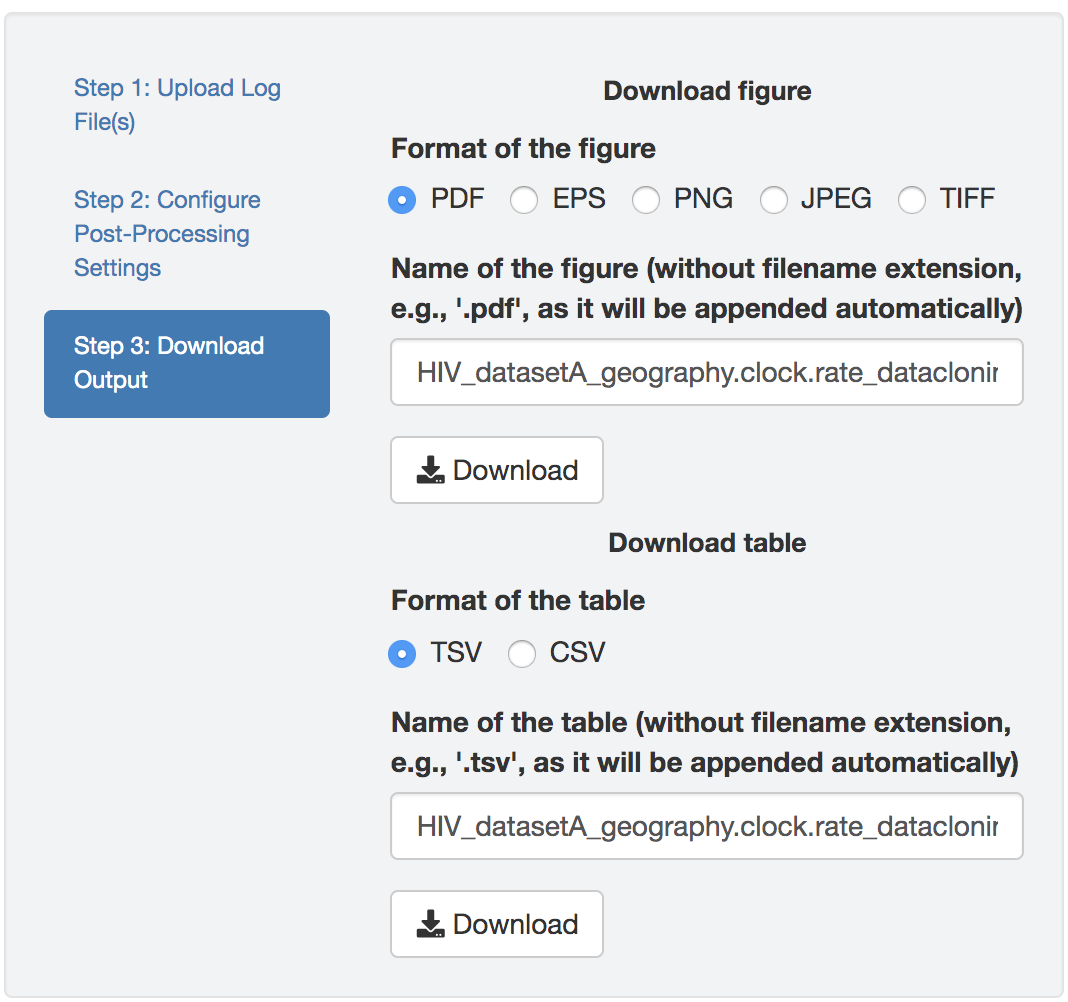Select the EPS figure format
The width and height of the screenshot is (1068, 1002).
pos(524,200)
